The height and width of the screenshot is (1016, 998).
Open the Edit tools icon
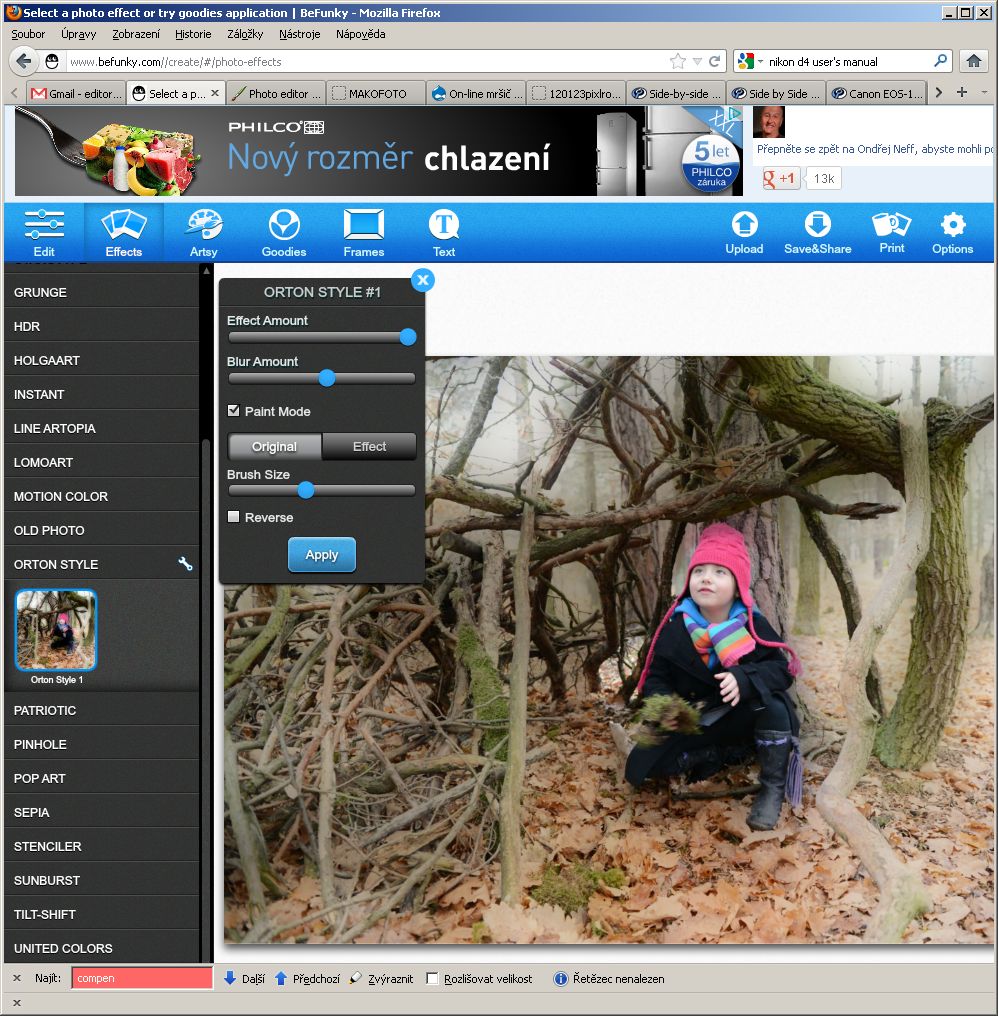pos(44,225)
